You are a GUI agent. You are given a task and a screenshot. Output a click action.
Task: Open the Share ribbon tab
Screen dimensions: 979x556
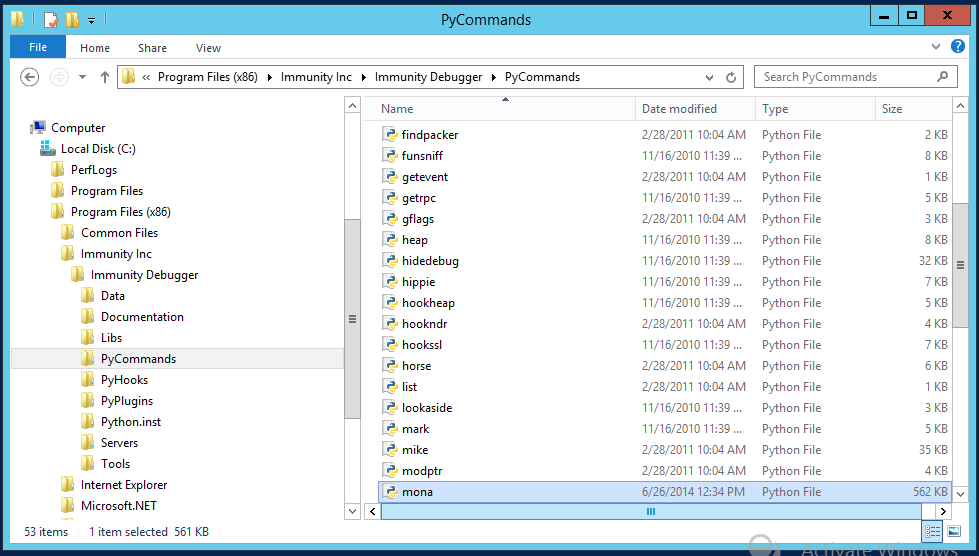coord(152,48)
